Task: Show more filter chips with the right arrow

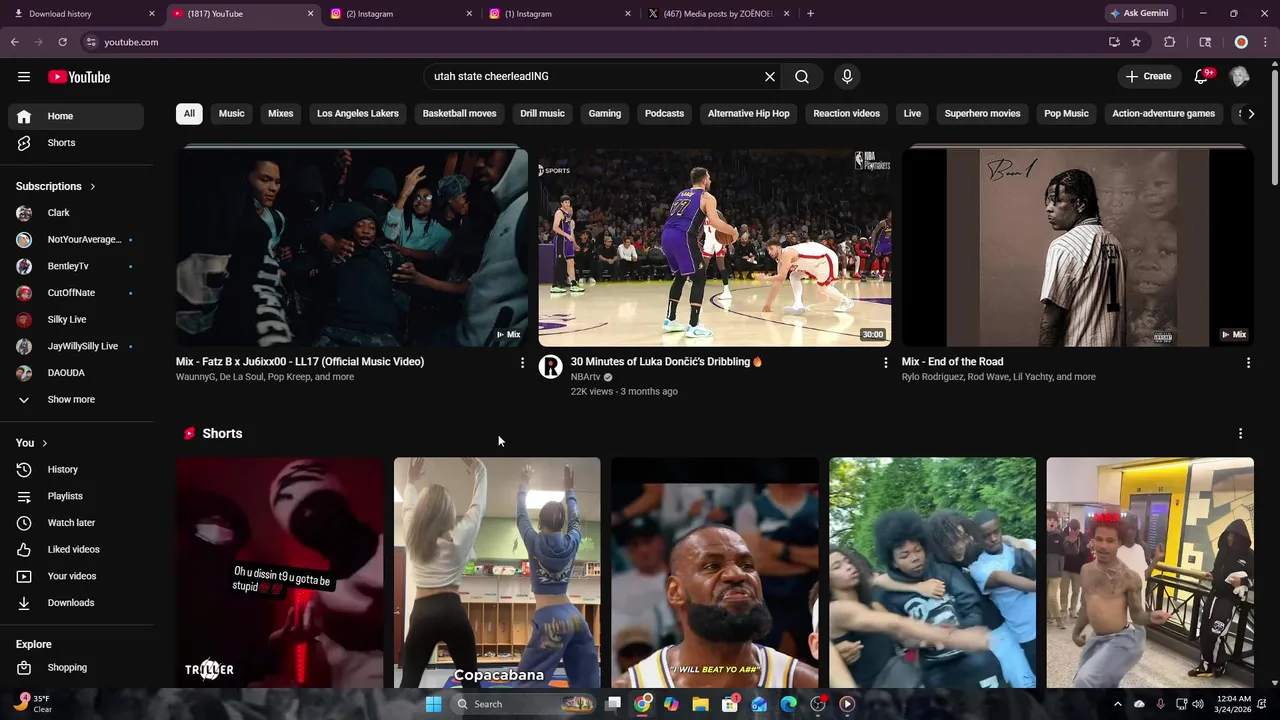Action: tap(1251, 113)
